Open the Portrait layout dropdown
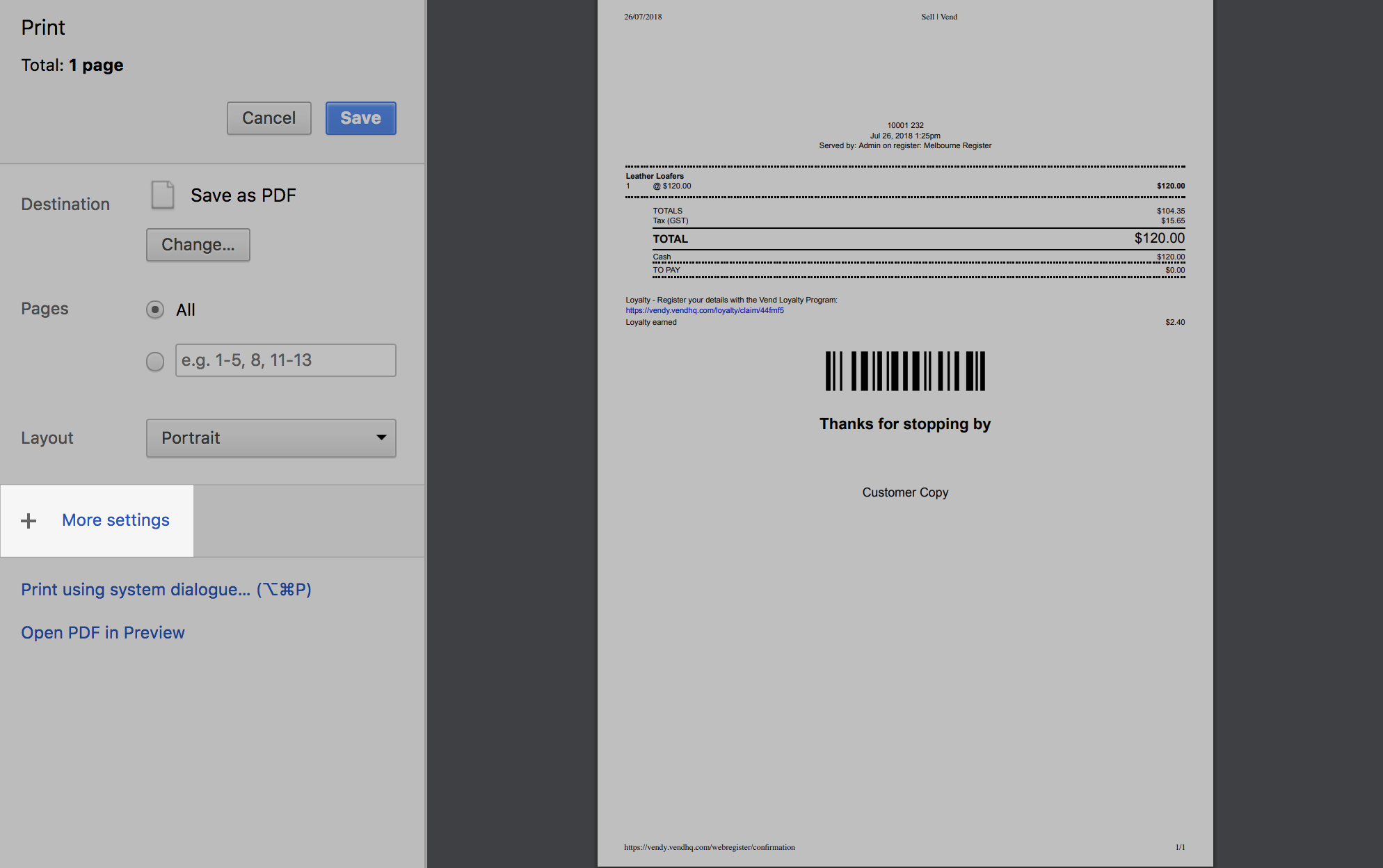Viewport: 1383px width, 868px height. [271, 438]
